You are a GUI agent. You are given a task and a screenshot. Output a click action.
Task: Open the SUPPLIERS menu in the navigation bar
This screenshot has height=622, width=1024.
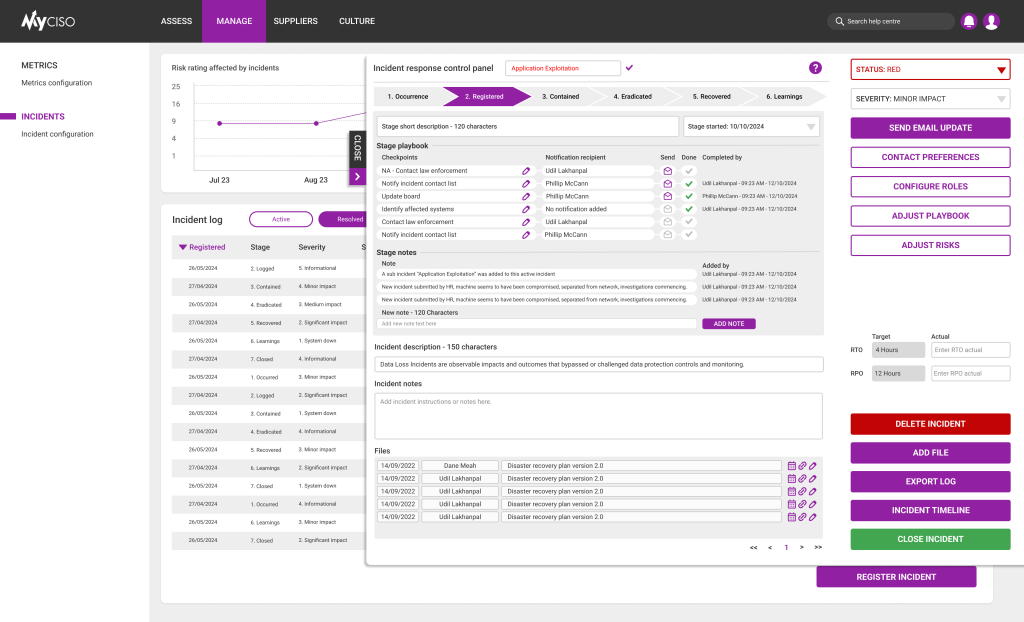pos(295,20)
